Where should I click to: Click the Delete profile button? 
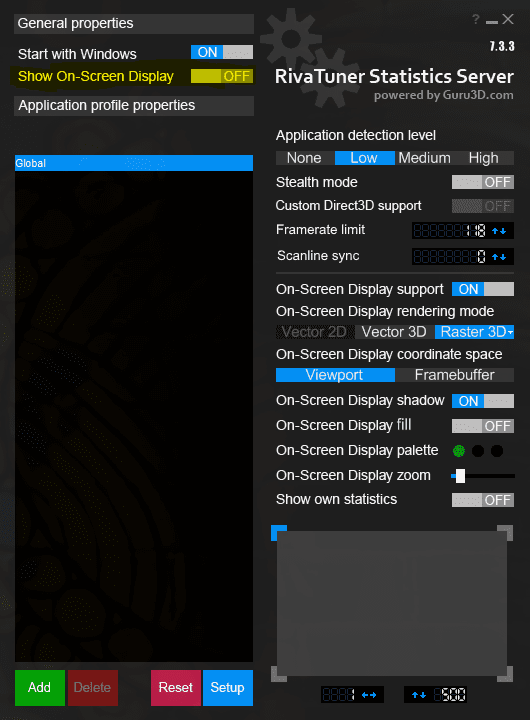point(93,687)
